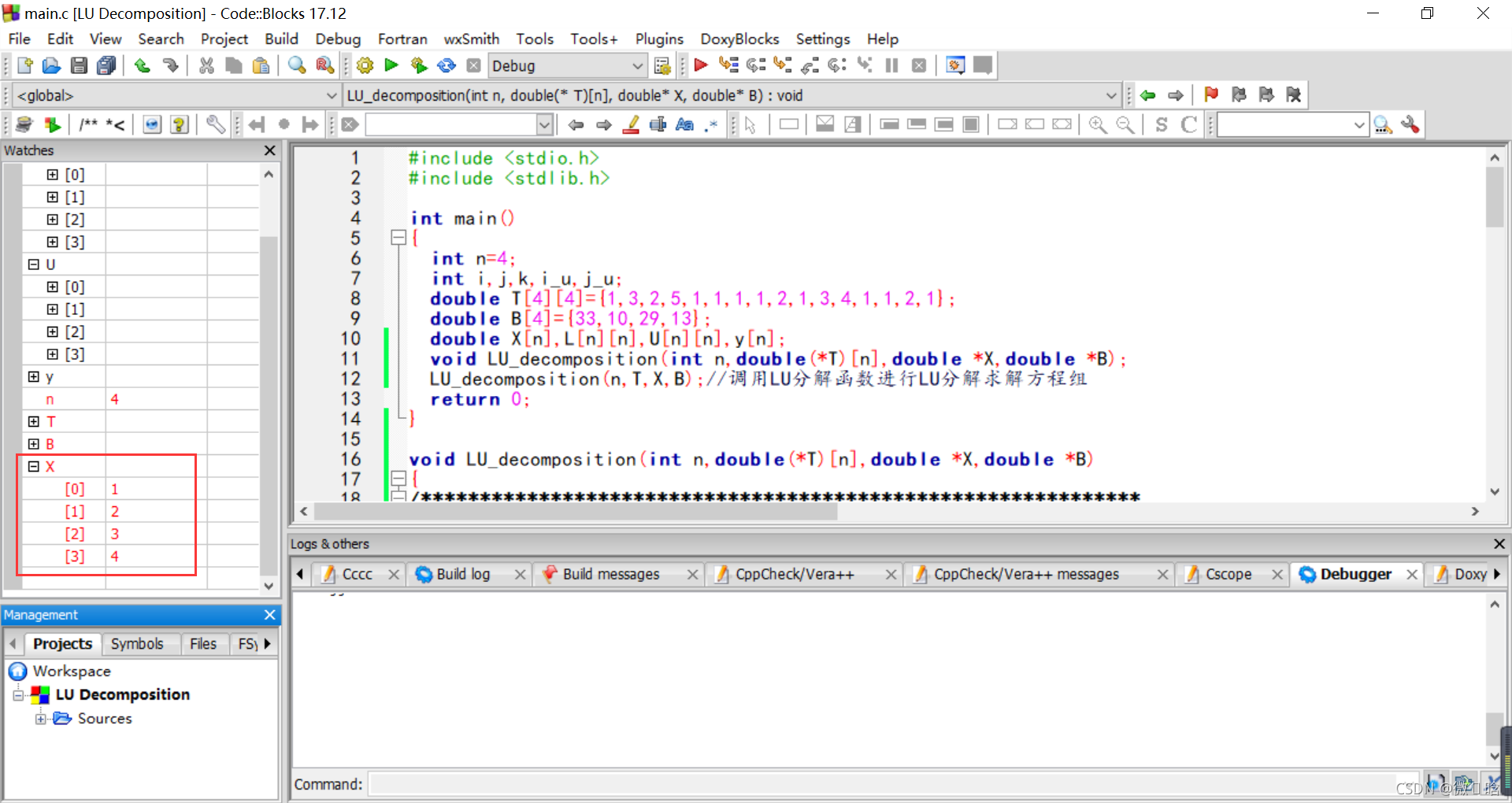Zoom out on editor
Screen dimensions: 1512x803
pos(1125,124)
